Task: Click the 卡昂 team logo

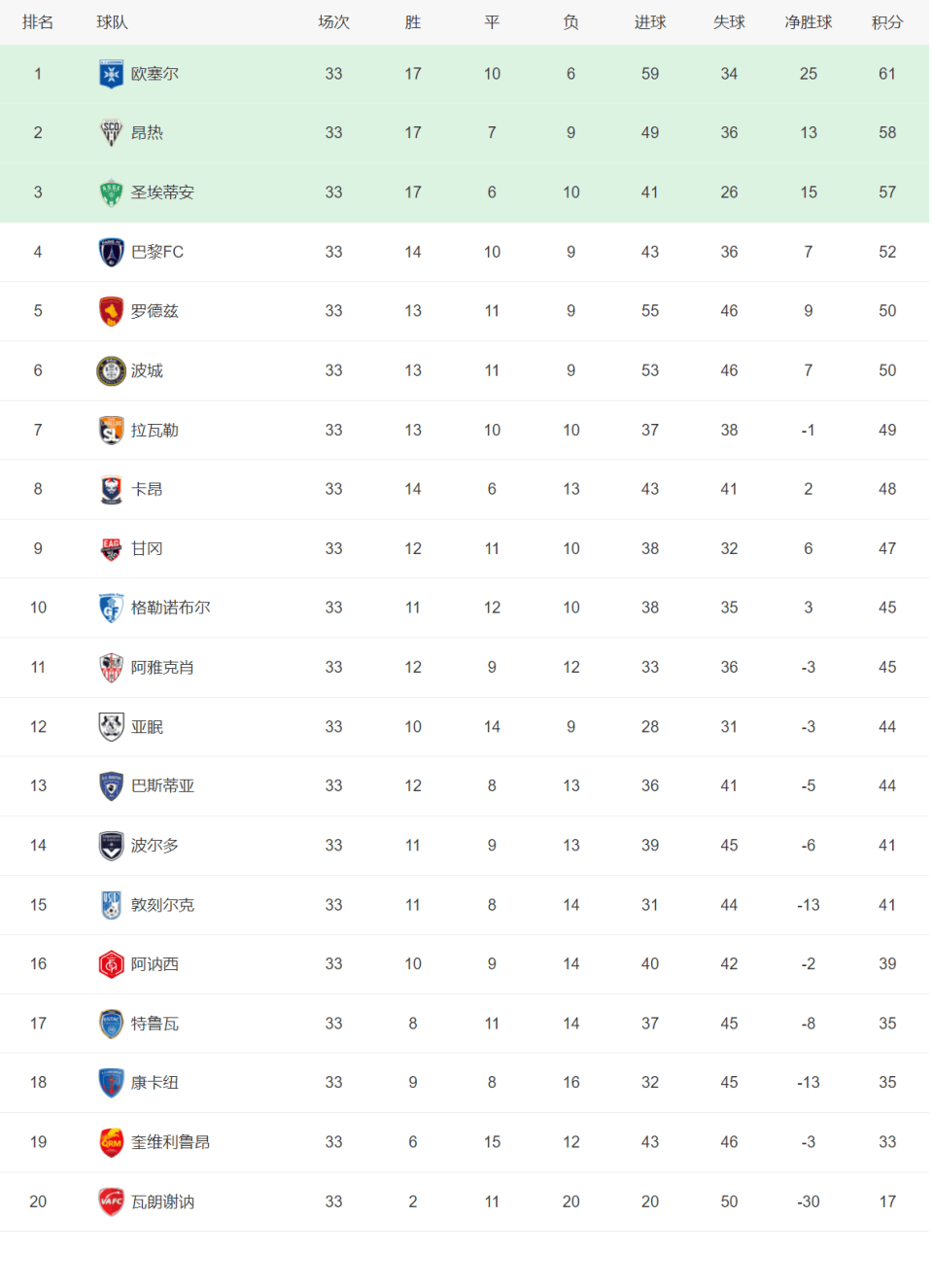Action: pos(111,489)
